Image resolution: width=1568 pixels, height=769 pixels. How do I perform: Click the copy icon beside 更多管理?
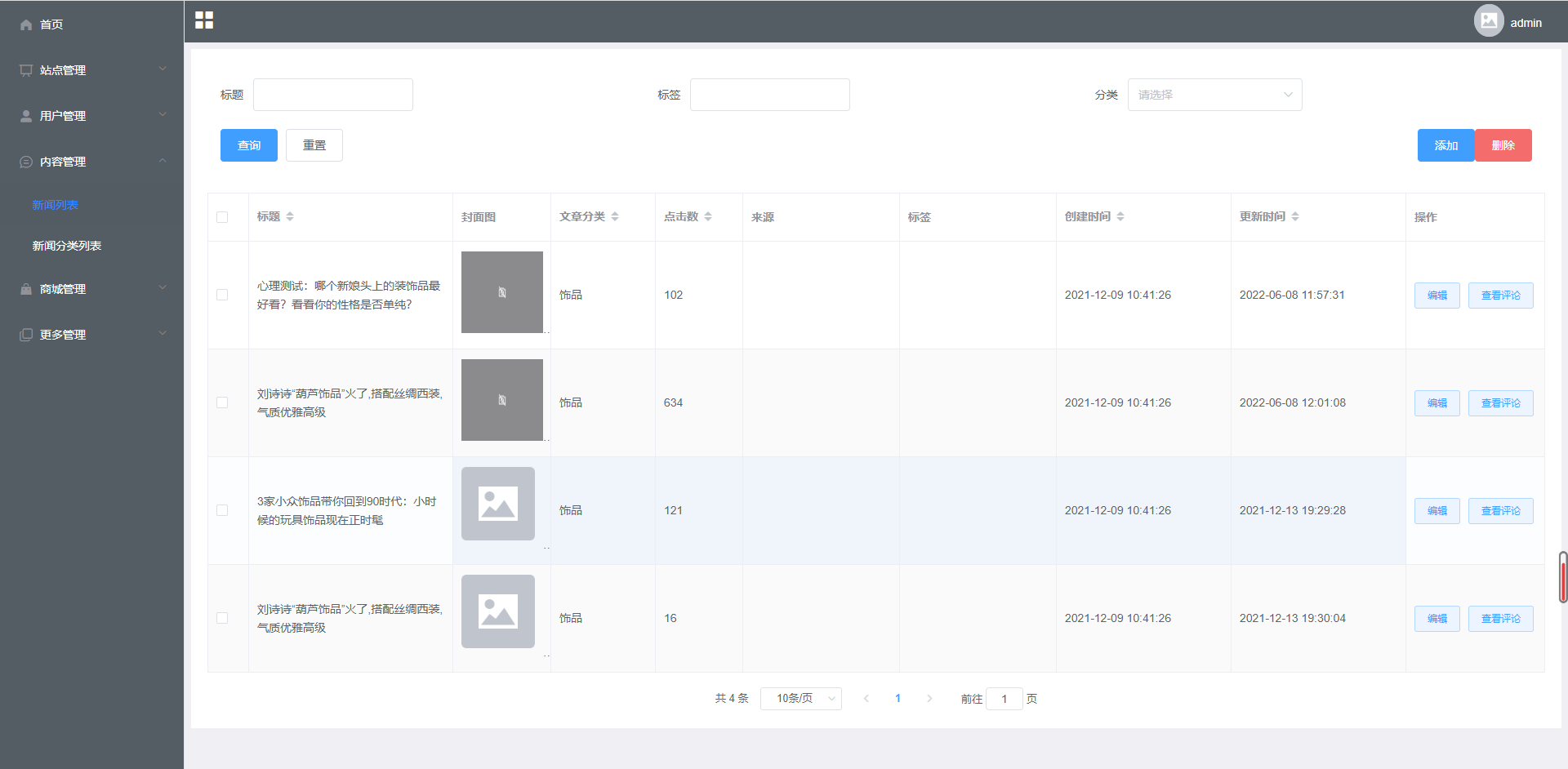click(x=26, y=335)
